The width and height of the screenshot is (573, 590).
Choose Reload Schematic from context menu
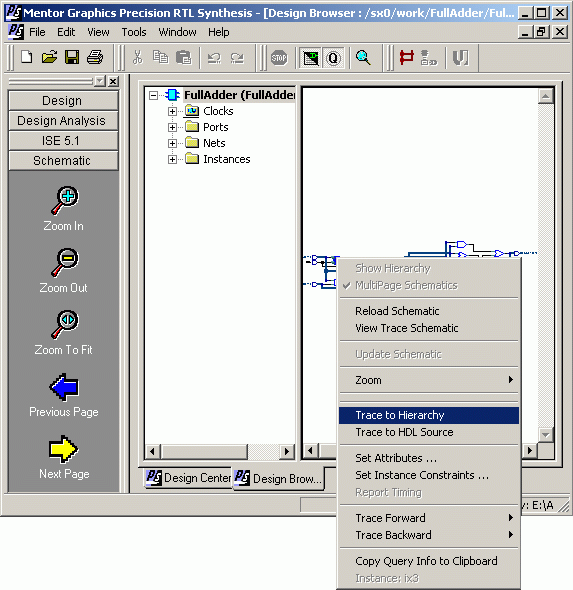429,311
